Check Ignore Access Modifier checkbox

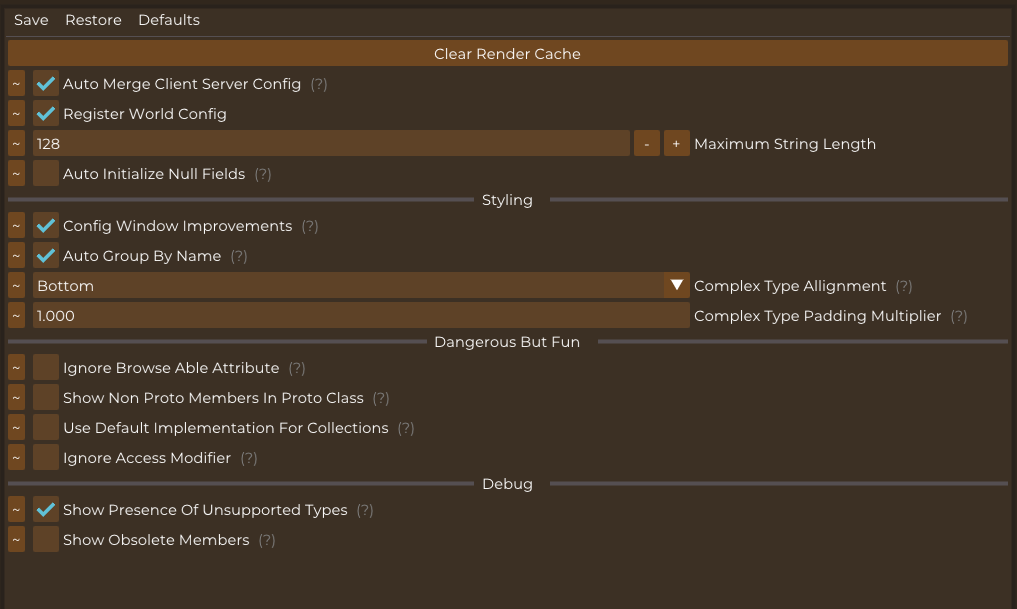(46, 457)
